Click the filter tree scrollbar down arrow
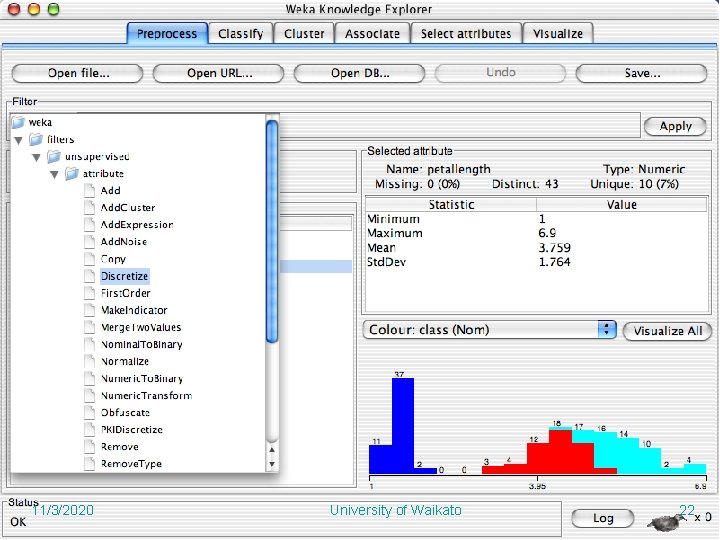Image resolution: width=720 pixels, height=540 pixels. tap(272, 464)
